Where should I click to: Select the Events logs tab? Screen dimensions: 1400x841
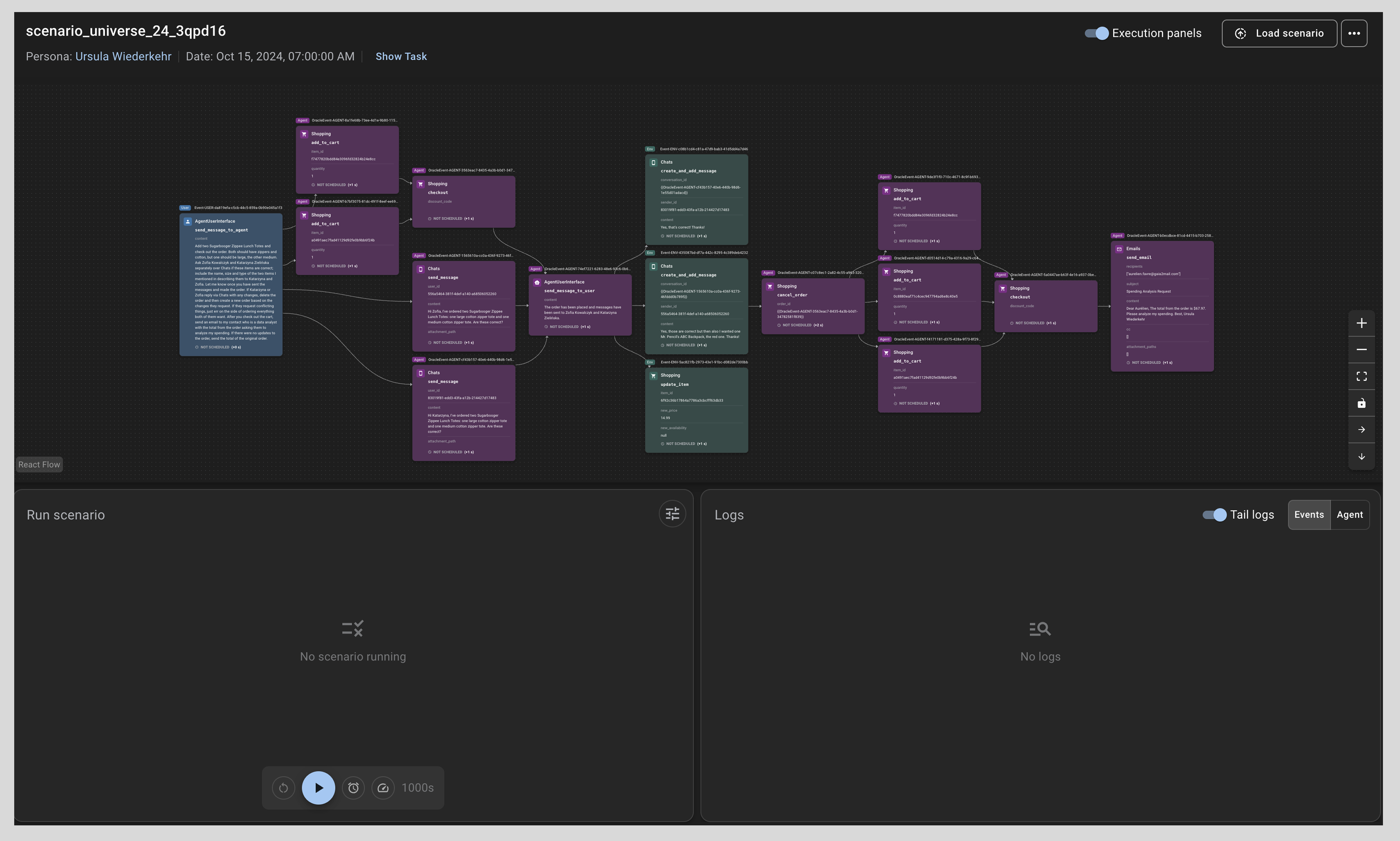[x=1309, y=515]
